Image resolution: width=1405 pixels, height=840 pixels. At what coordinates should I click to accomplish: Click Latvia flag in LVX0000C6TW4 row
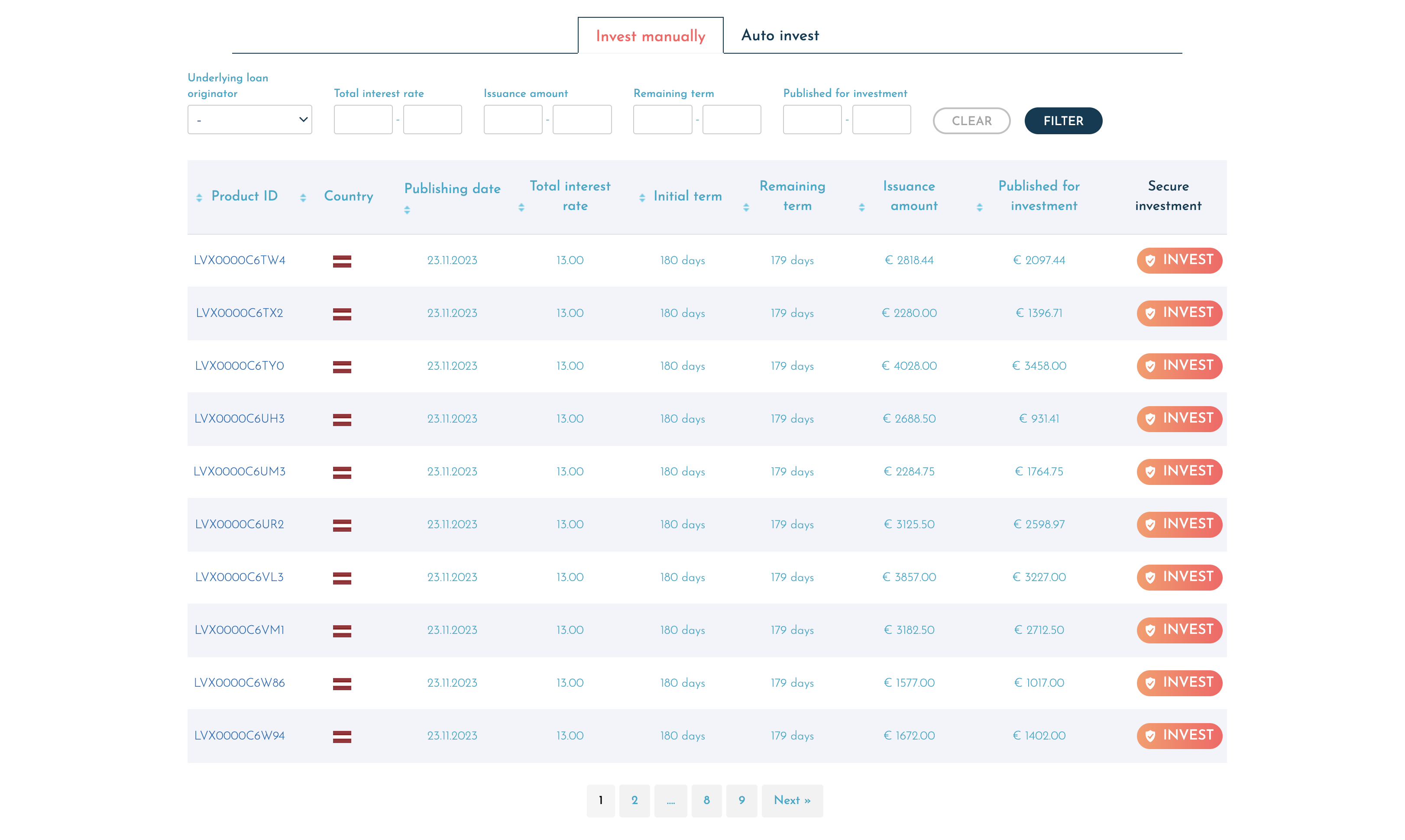coord(342,261)
